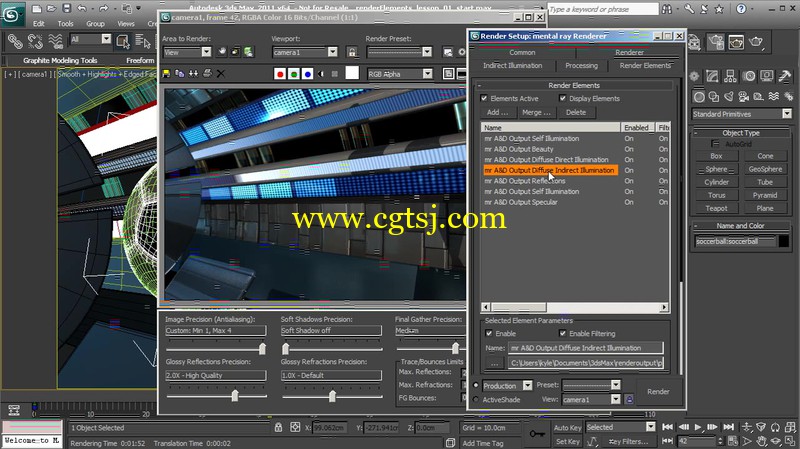This screenshot has height=449, width=800.
Task: Toggle the blue channel button
Action: [x=307, y=74]
